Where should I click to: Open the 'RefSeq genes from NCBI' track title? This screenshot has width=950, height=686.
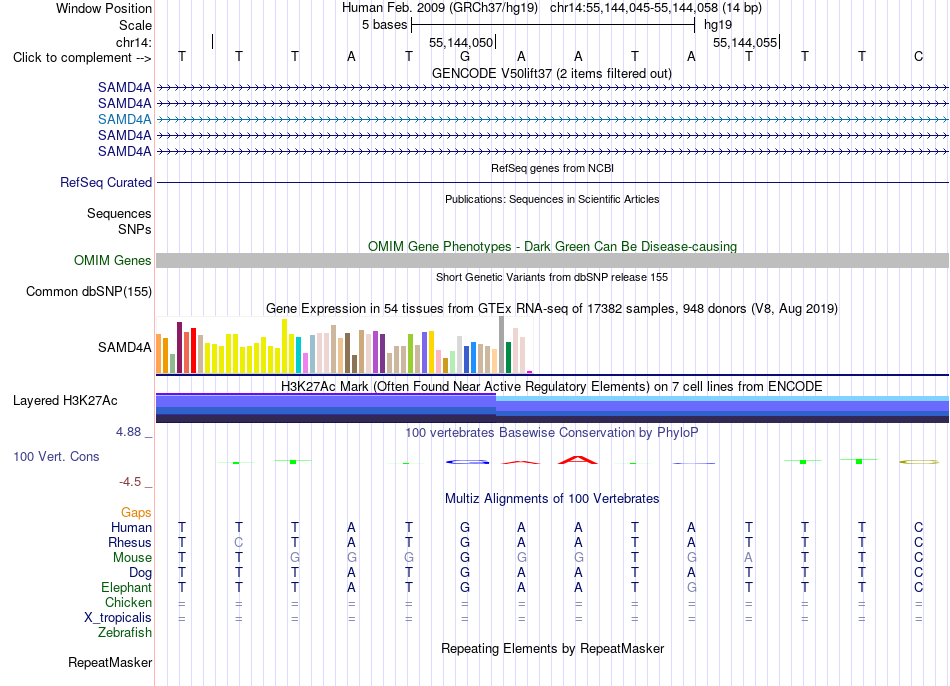(x=552, y=168)
